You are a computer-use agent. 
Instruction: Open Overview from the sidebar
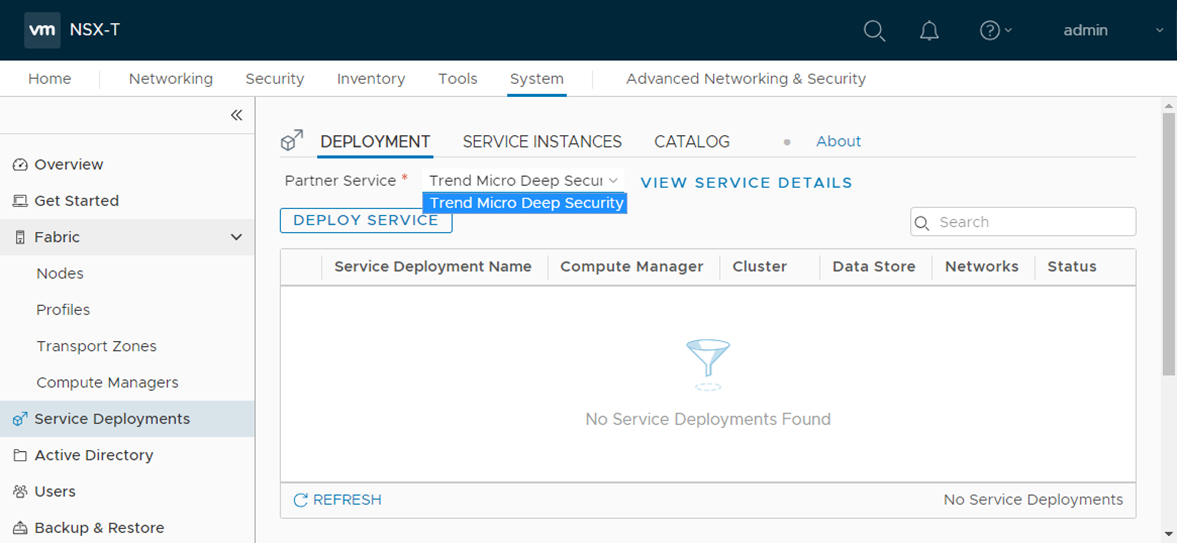[x=68, y=164]
